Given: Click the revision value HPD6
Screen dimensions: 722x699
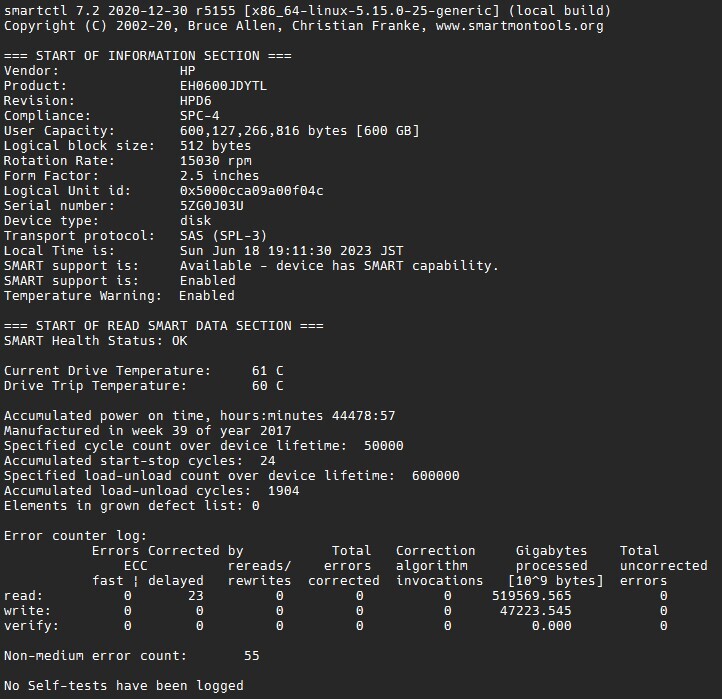Looking at the screenshot, I should pos(196,101).
